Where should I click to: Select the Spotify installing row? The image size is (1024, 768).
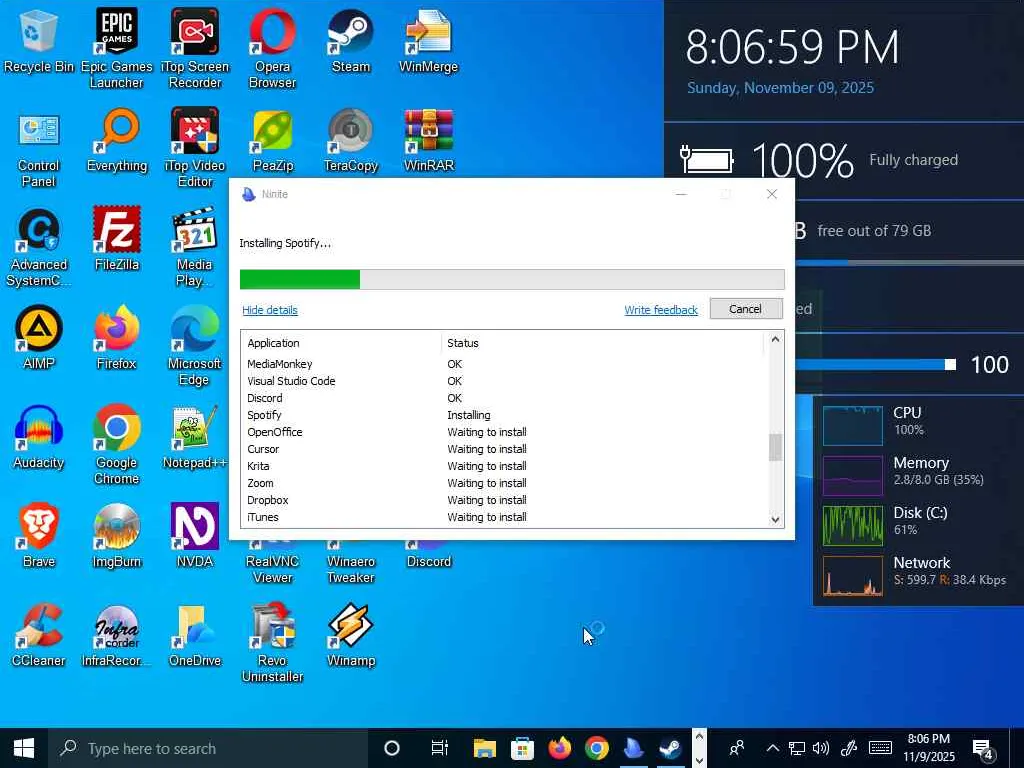(504, 415)
